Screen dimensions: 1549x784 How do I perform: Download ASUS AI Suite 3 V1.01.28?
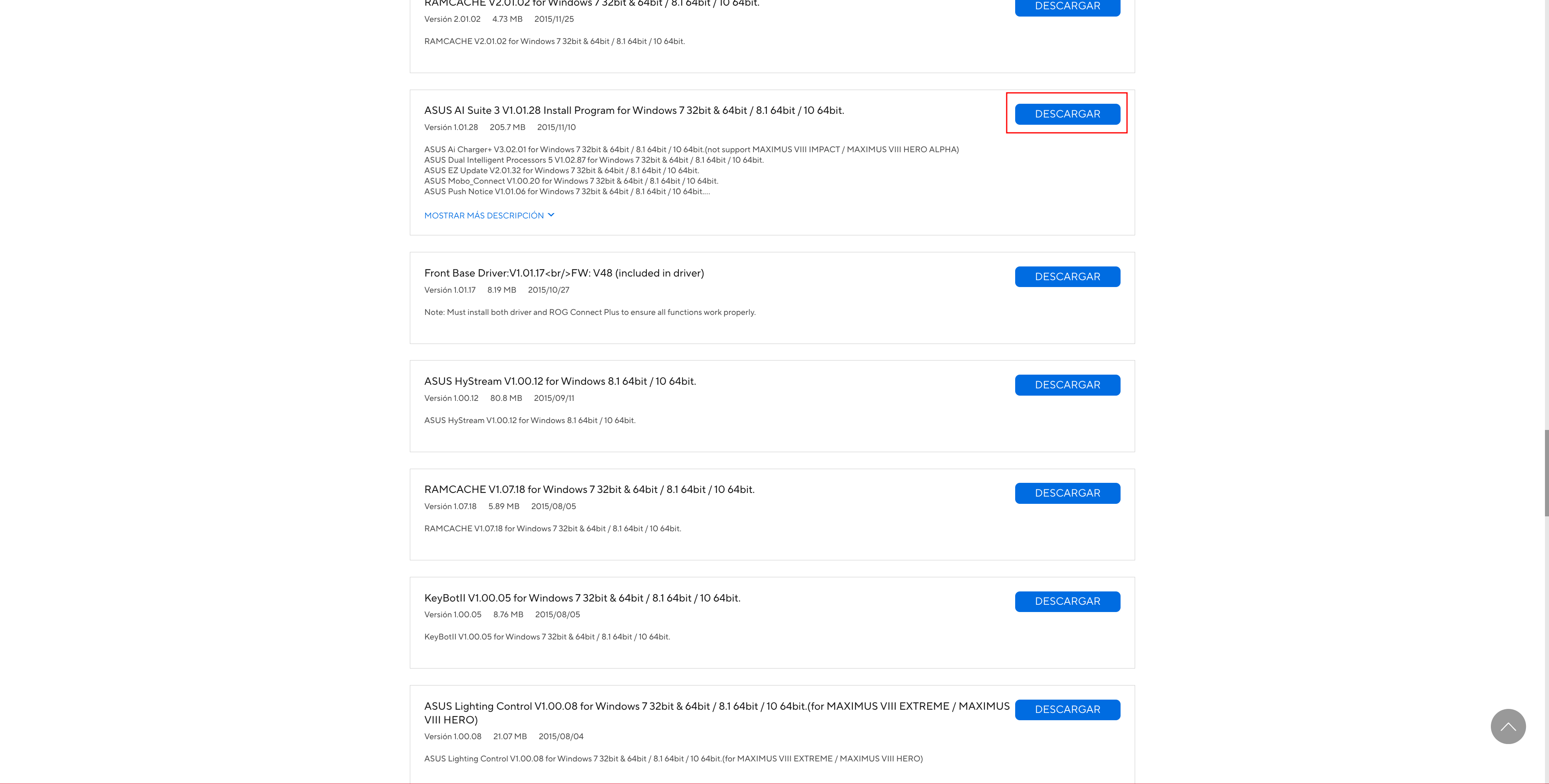pos(1067,113)
